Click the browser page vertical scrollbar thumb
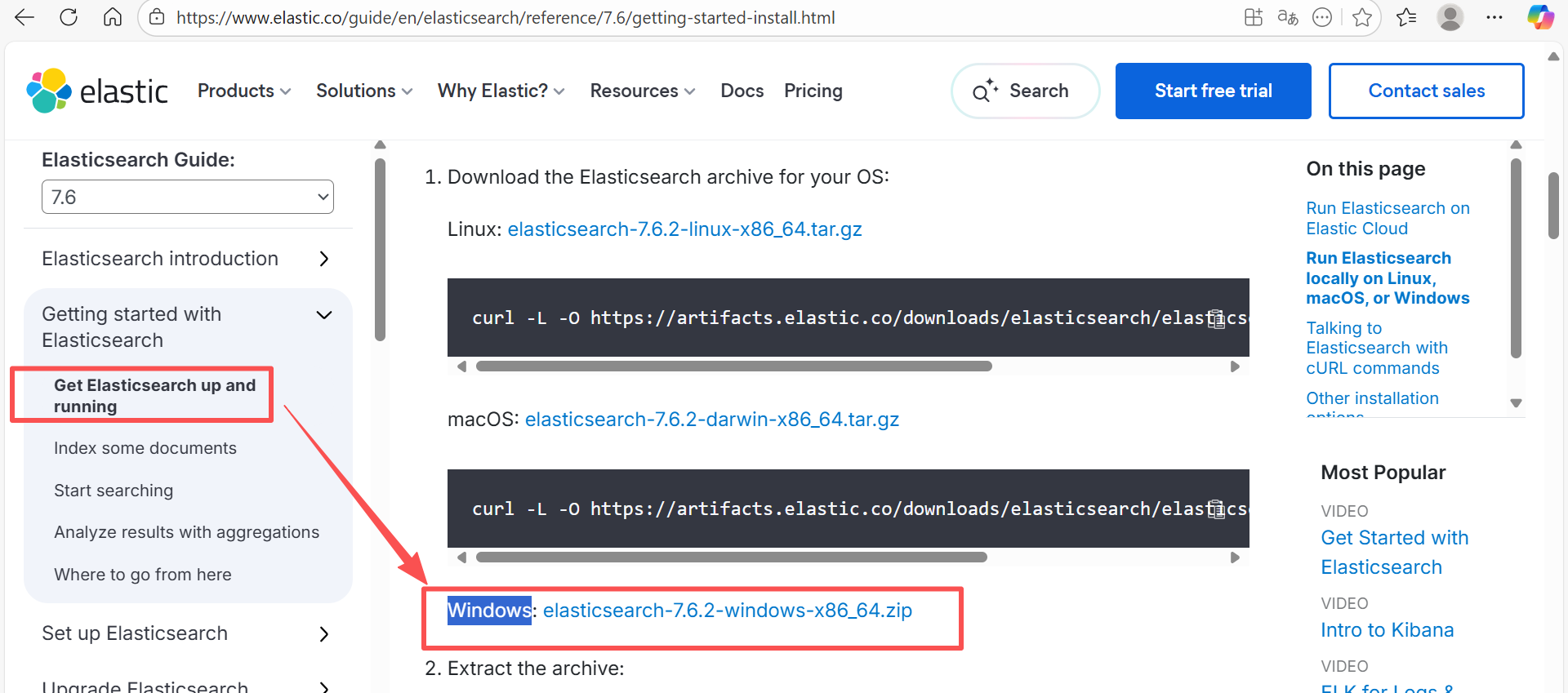Screen dimensions: 1568x693 point(1553,206)
